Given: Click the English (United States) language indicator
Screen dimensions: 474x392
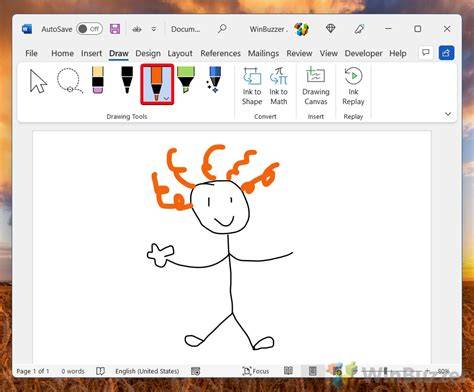Looking at the screenshot, I should click(147, 371).
